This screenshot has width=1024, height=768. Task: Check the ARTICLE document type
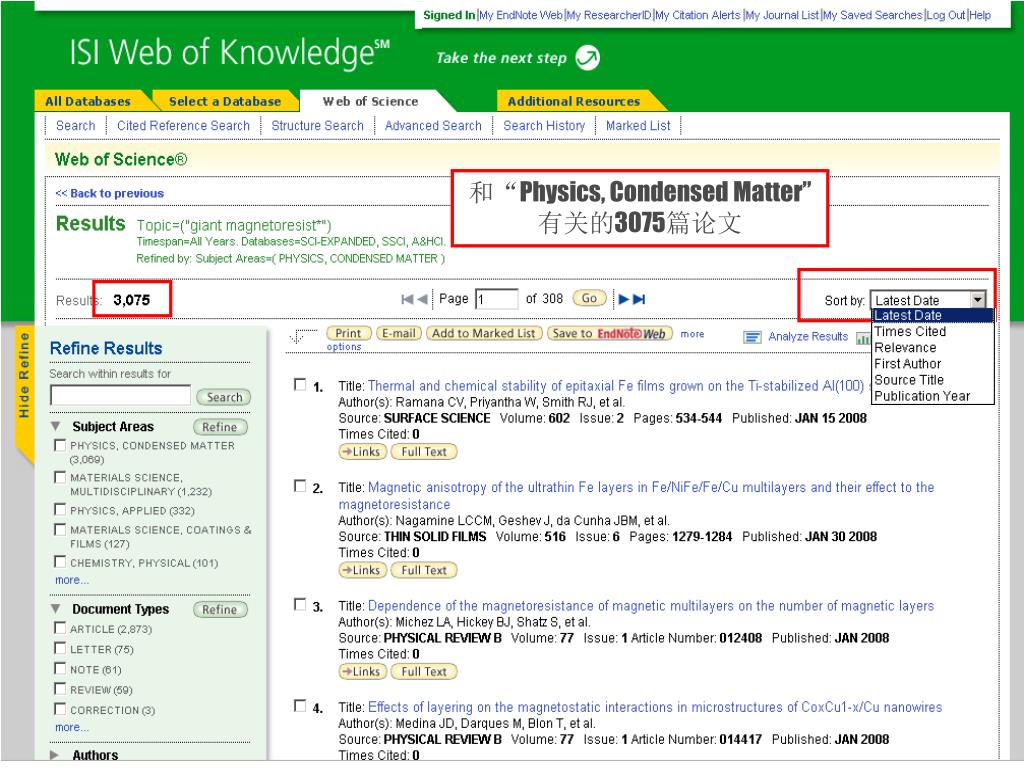coord(60,628)
